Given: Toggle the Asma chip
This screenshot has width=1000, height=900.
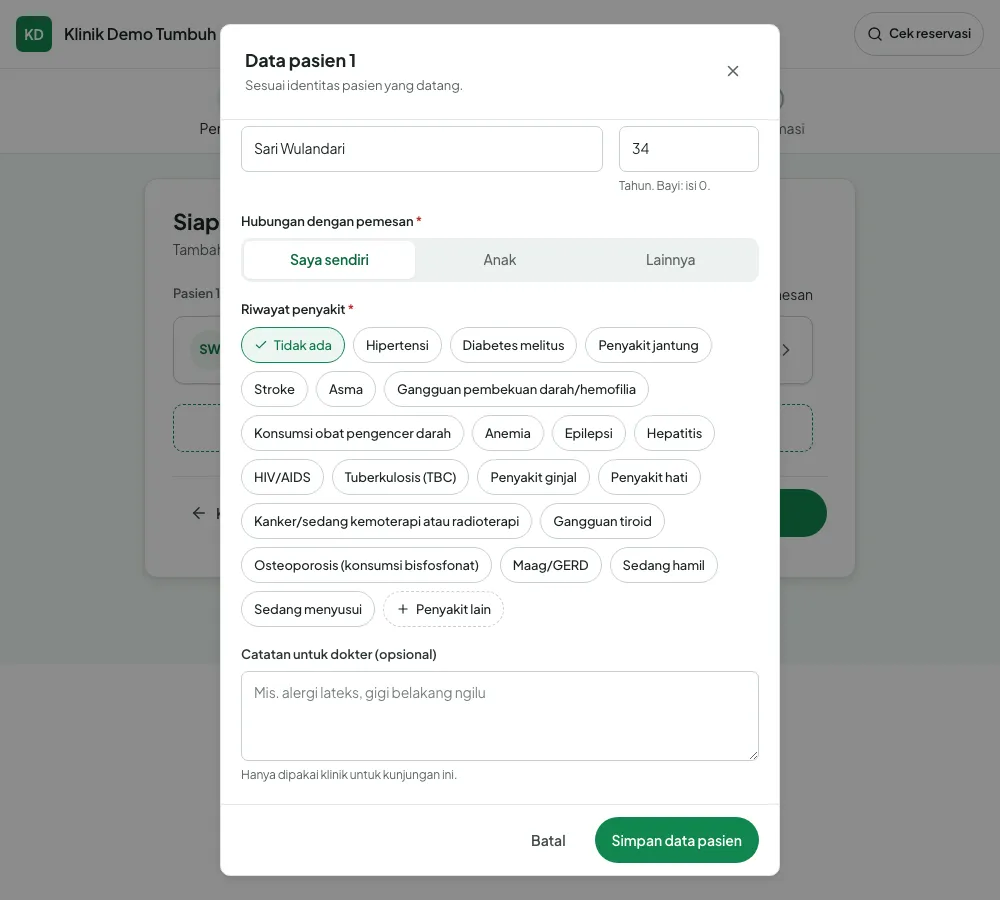Looking at the screenshot, I should pos(346,389).
